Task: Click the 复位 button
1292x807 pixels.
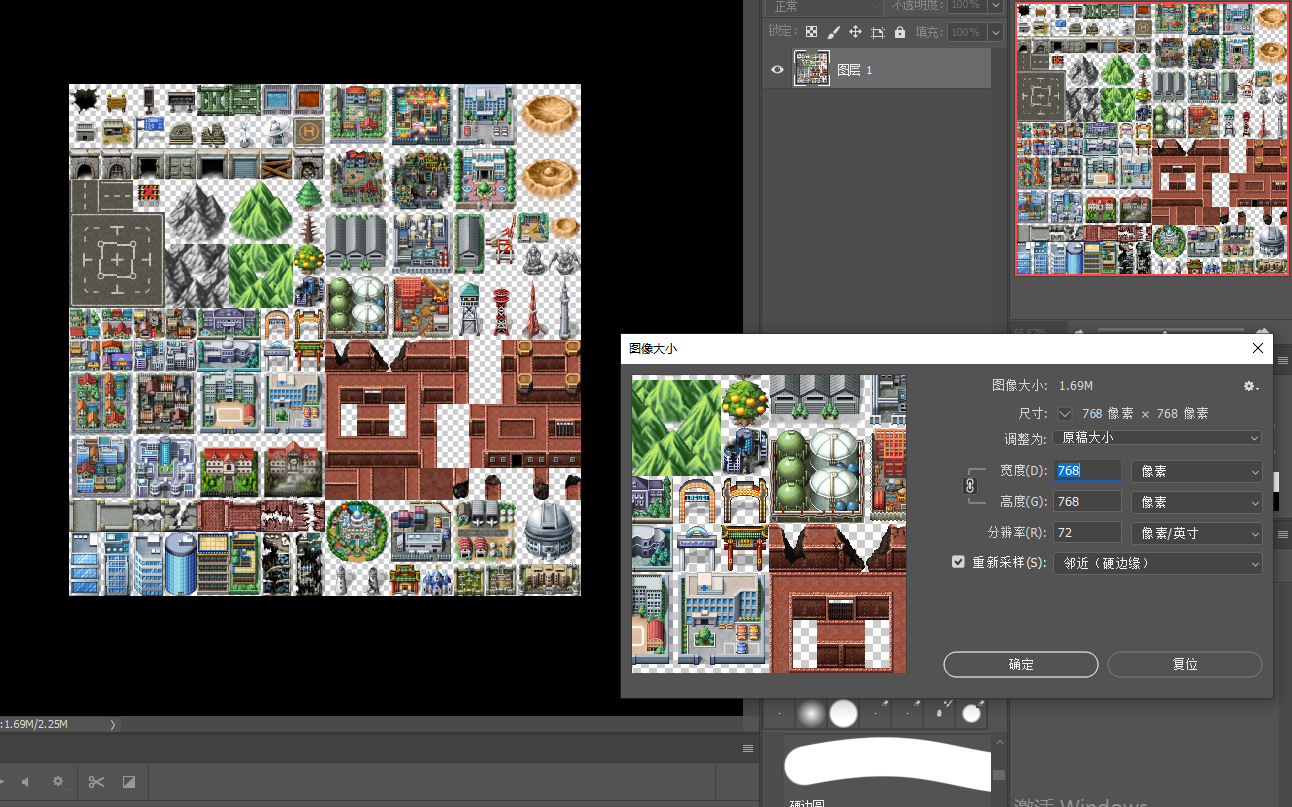Action: pyautogui.click(x=1185, y=665)
